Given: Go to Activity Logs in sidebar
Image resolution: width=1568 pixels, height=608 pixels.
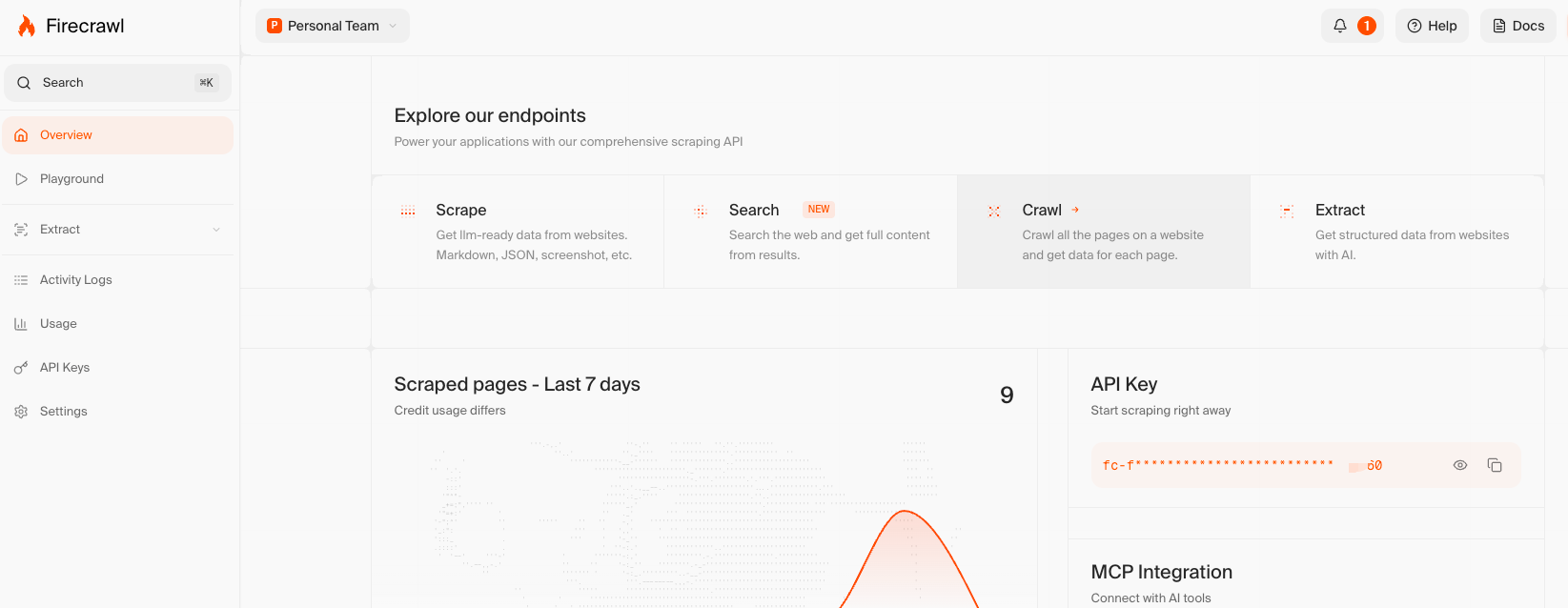Looking at the screenshot, I should click(75, 280).
